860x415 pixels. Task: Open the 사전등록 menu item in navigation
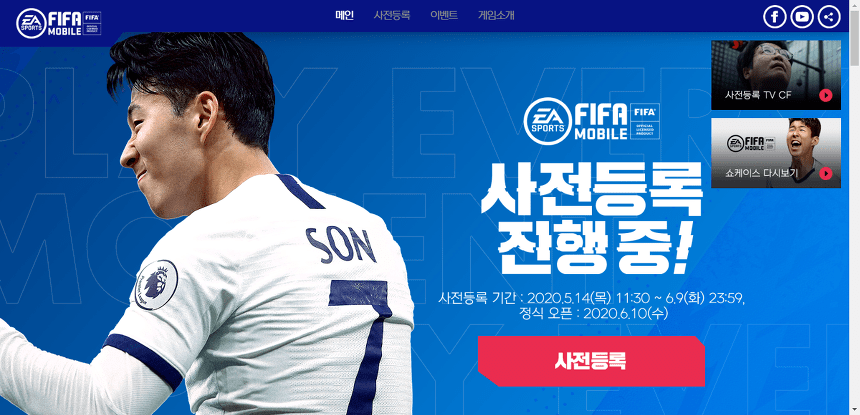392,15
